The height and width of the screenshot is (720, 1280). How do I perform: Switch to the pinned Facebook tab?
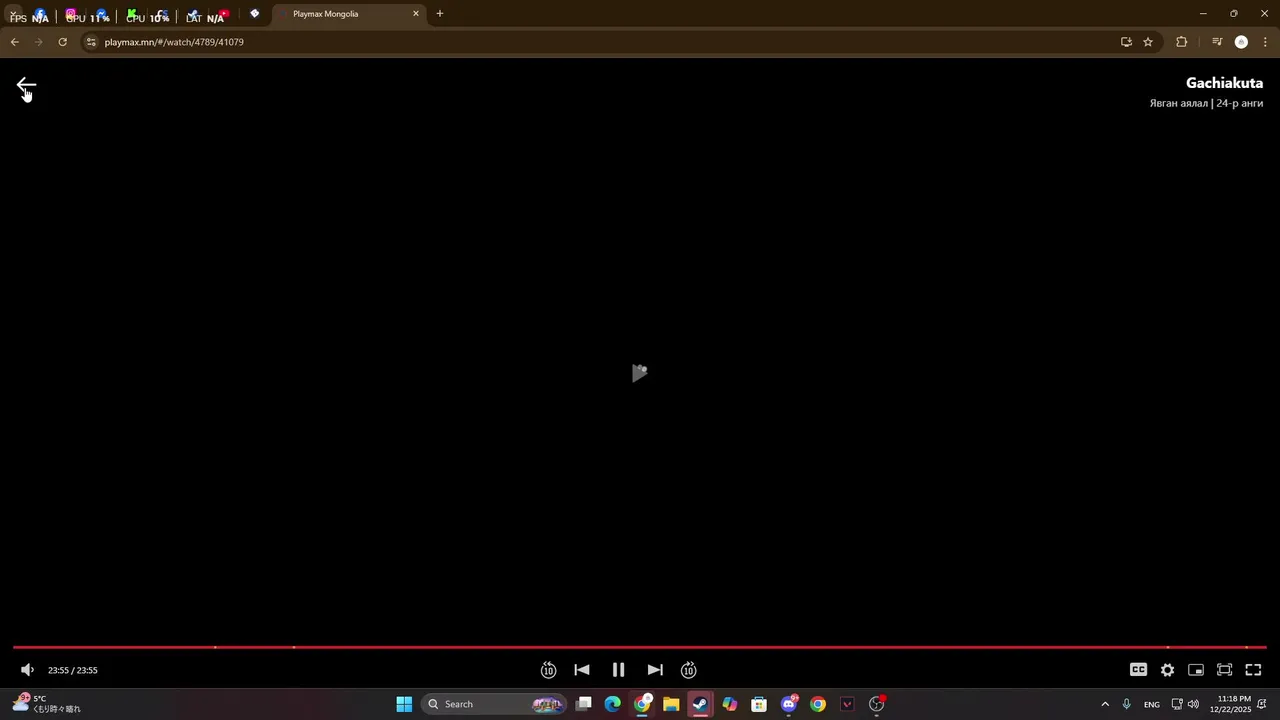[40, 14]
